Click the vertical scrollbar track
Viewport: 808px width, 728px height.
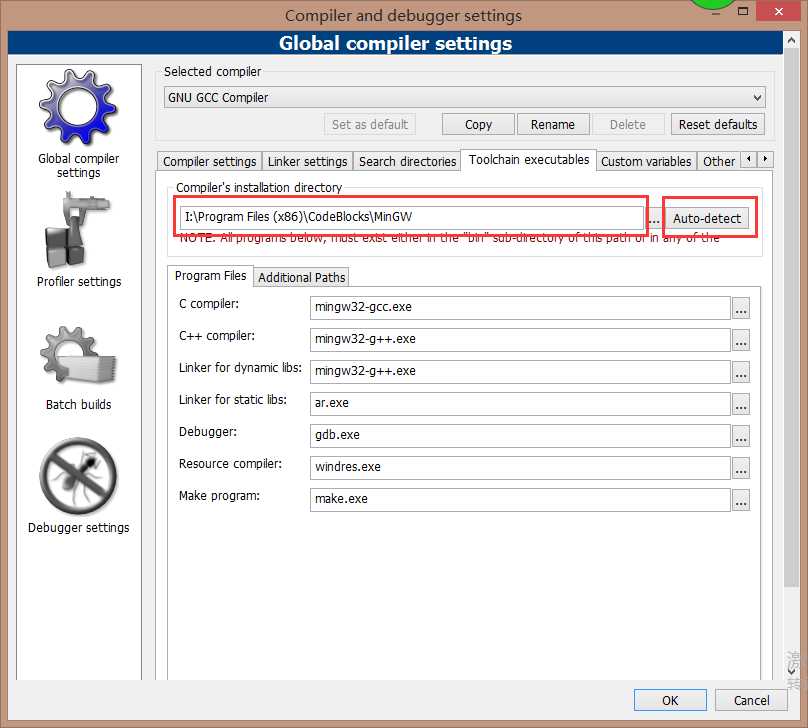click(x=792, y=626)
